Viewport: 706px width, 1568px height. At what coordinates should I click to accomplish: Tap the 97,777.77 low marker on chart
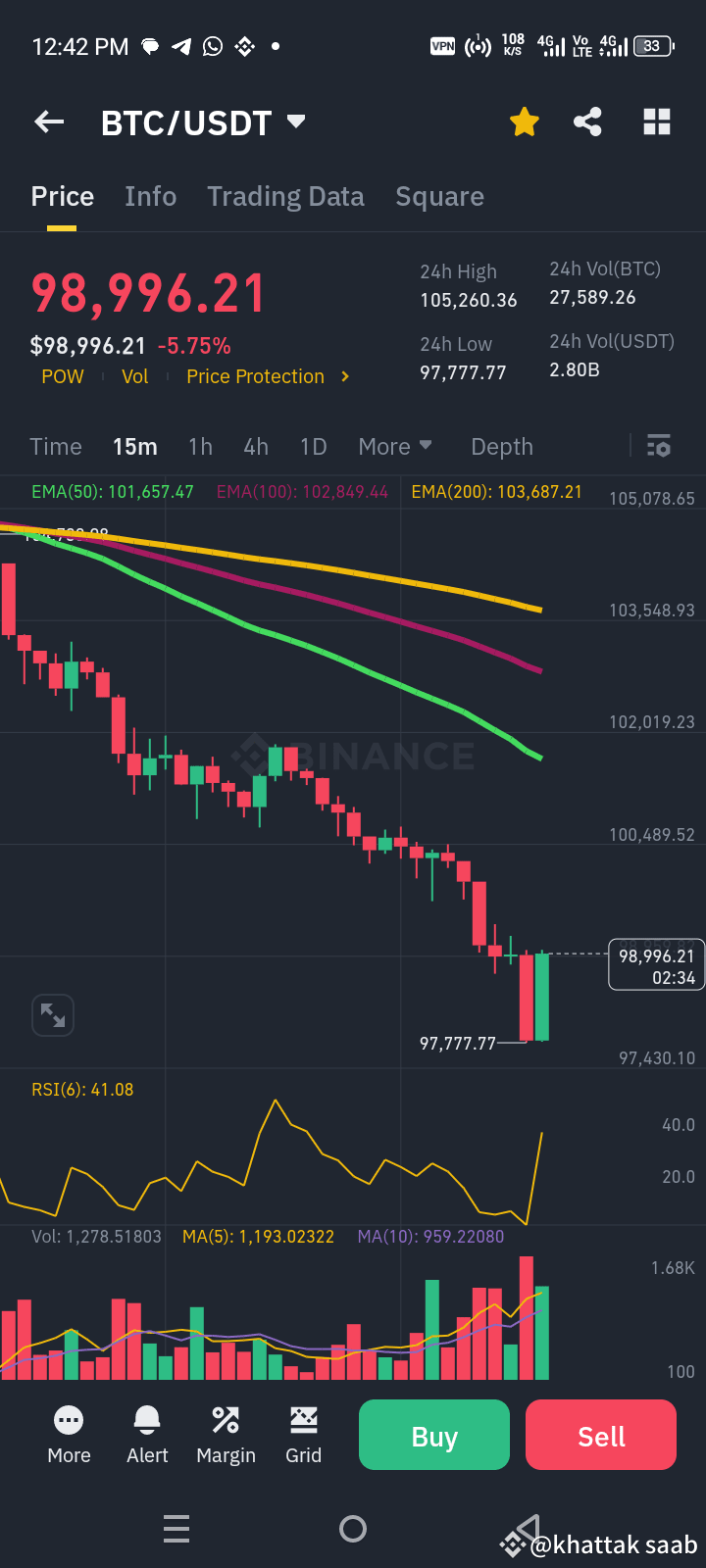(x=458, y=1044)
